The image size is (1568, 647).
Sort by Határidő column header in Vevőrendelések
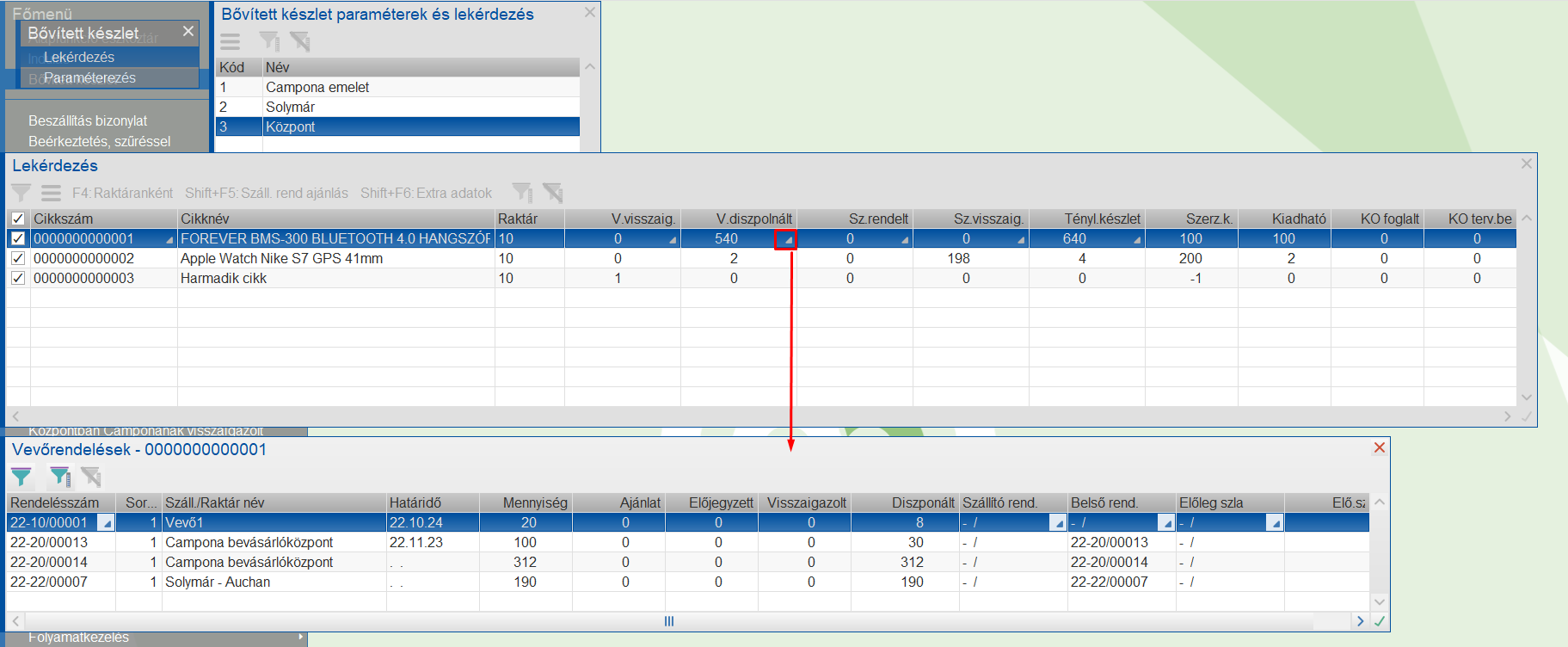point(432,502)
